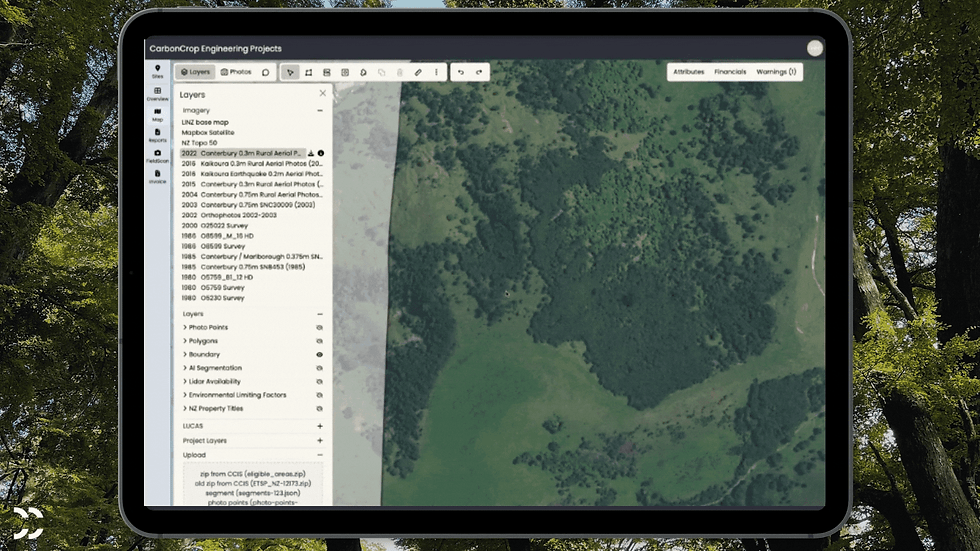The height and width of the screenshot is (551, 980).
Task: Open the FieldScan sidebar item
Action: pyautogui.click(x=158, y=156)
